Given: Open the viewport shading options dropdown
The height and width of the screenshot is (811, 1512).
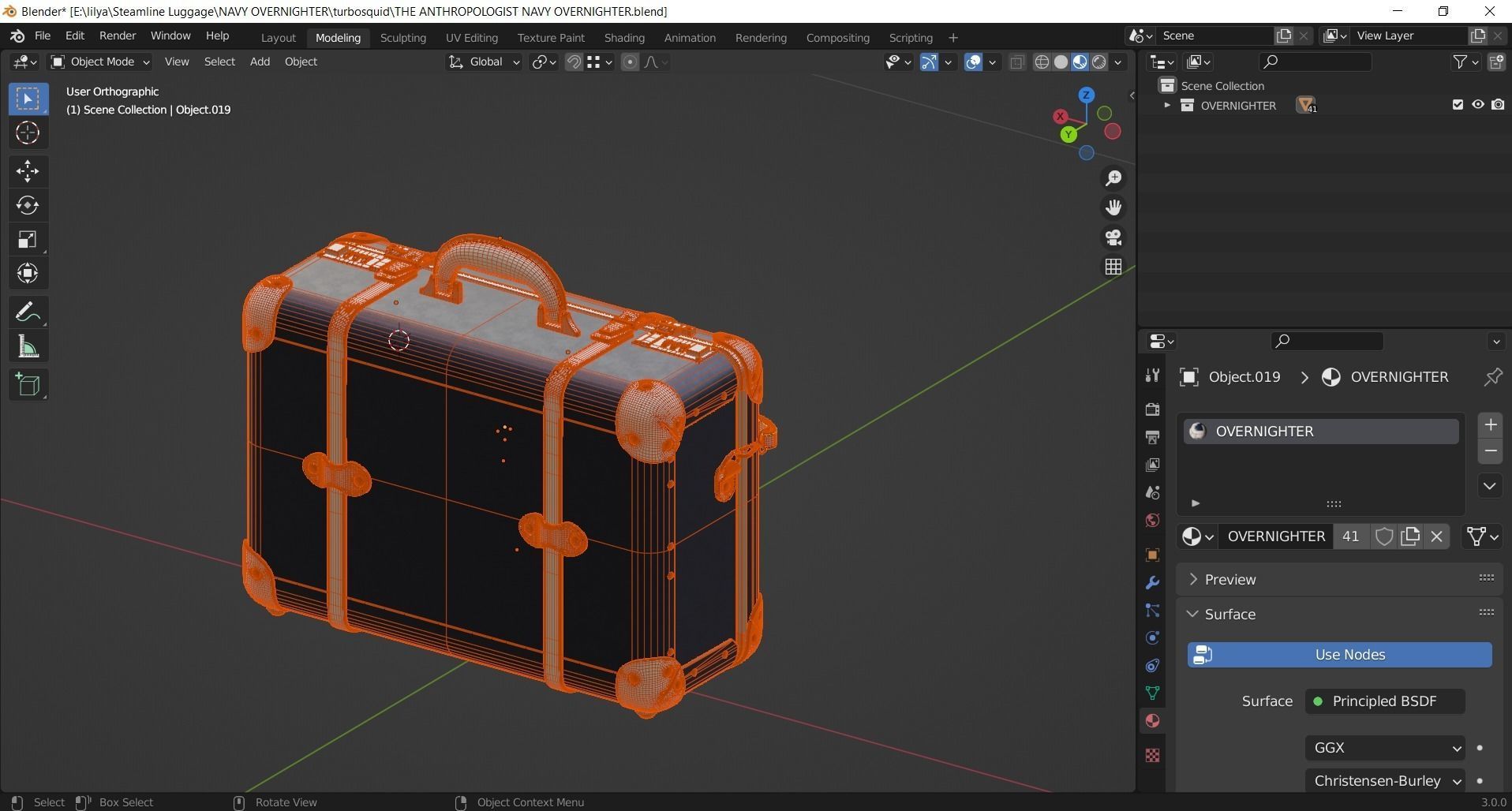Looking at the screenshot, I should [1117, 62].
